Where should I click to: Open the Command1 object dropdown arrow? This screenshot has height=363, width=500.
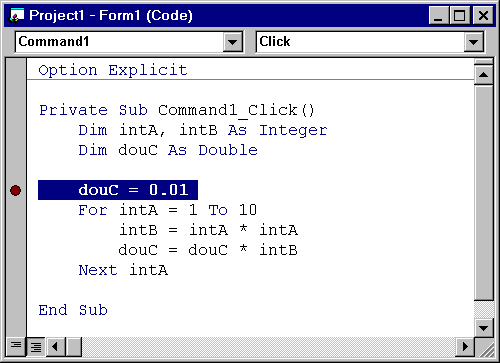[x=232, y=42]
